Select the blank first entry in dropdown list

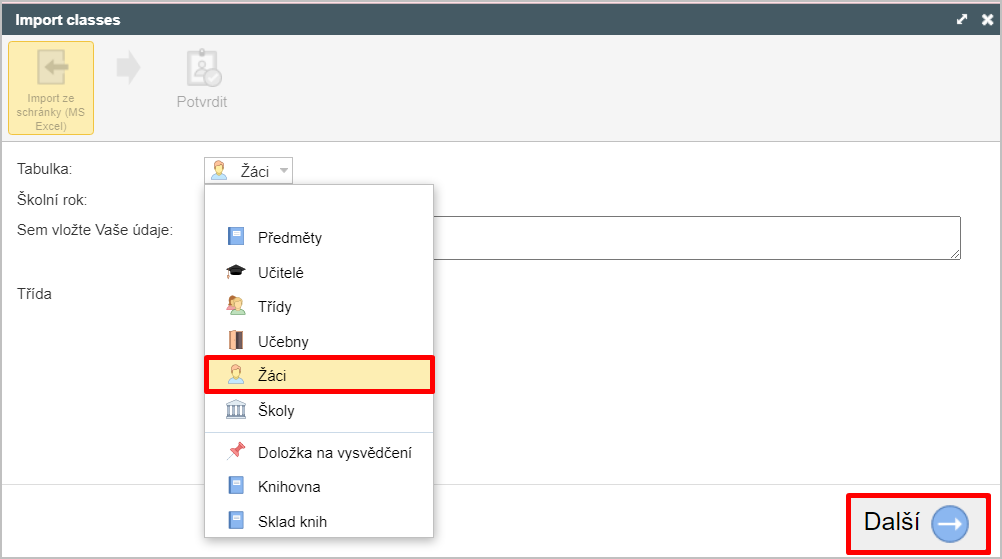(x=319, y=203)
